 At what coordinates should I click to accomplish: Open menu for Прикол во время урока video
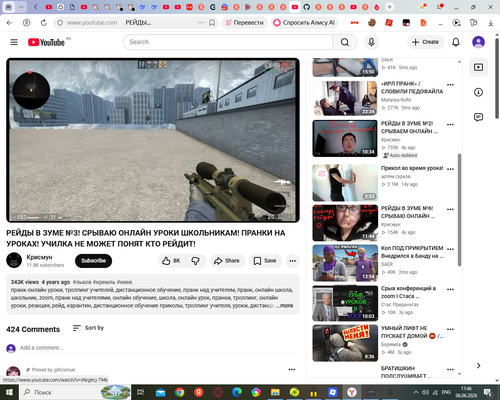[450, 169]
